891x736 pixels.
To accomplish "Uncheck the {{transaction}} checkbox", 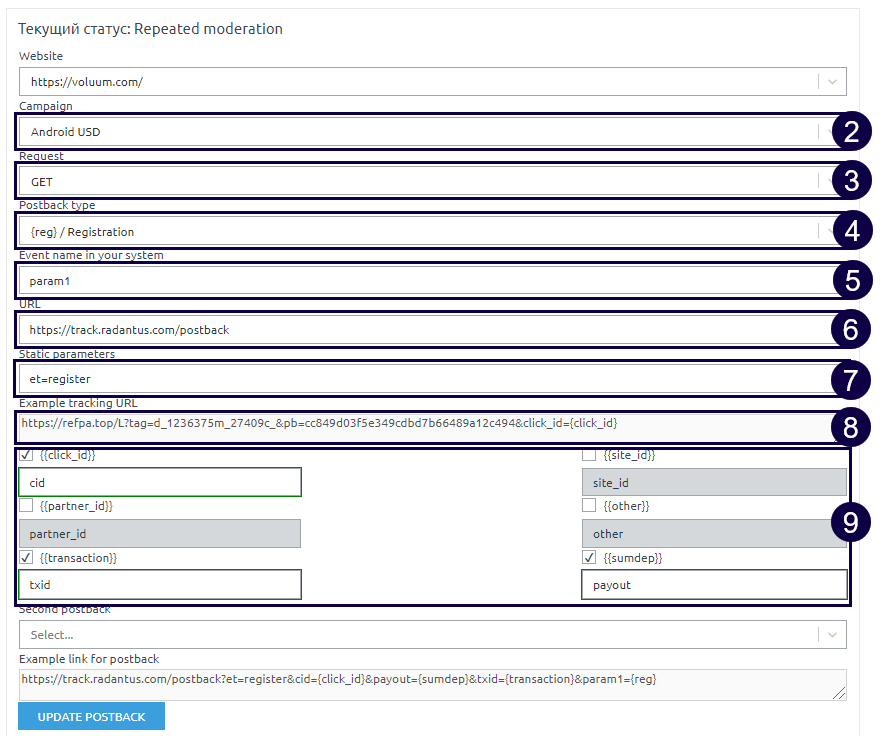I will [x=26, y=558].
